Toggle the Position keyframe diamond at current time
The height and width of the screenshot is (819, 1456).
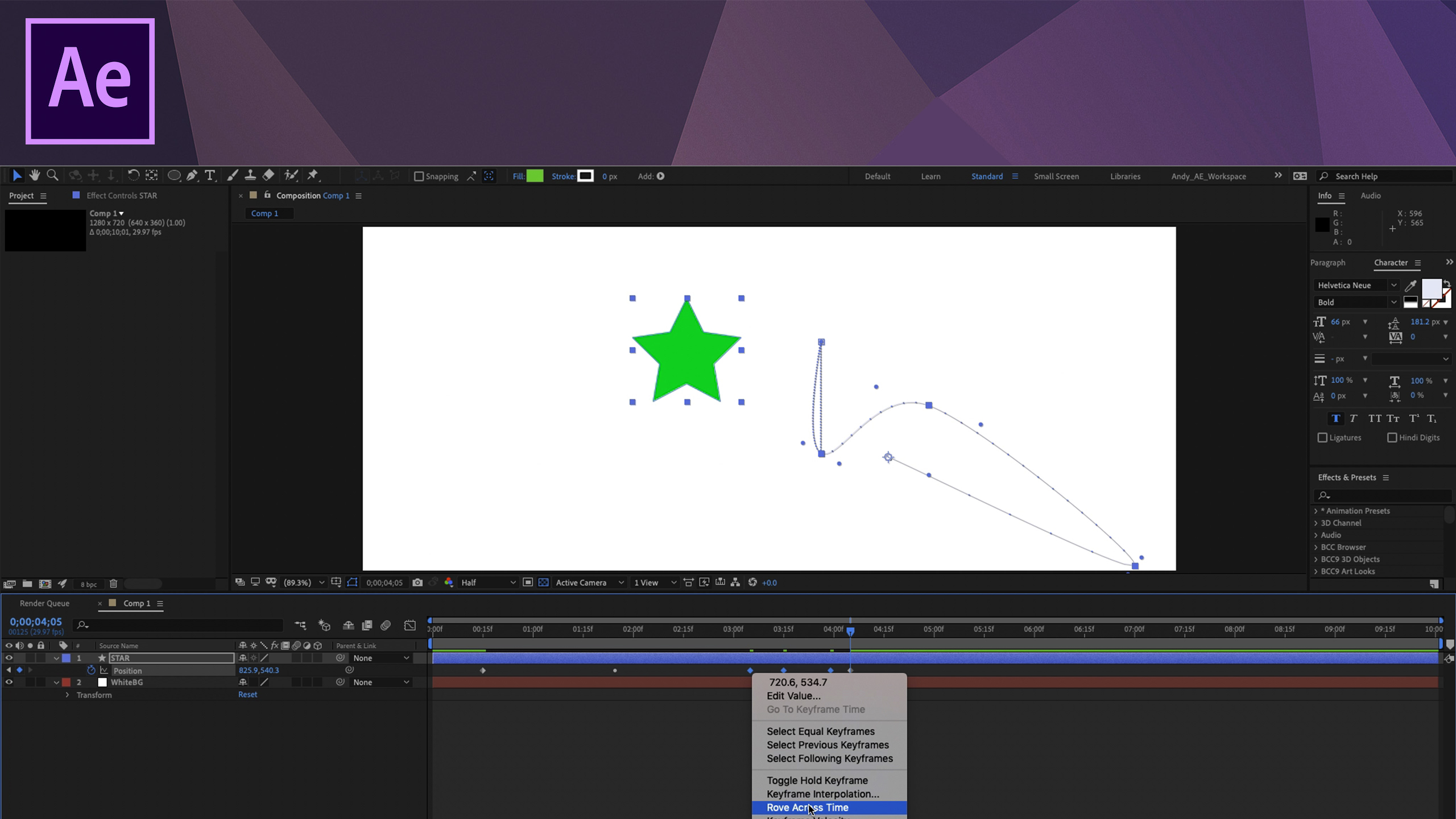click(x=19, y=670)
